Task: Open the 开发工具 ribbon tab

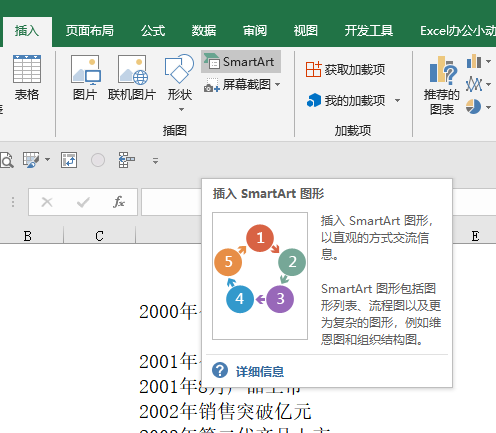Action: (x=369, y=31)
